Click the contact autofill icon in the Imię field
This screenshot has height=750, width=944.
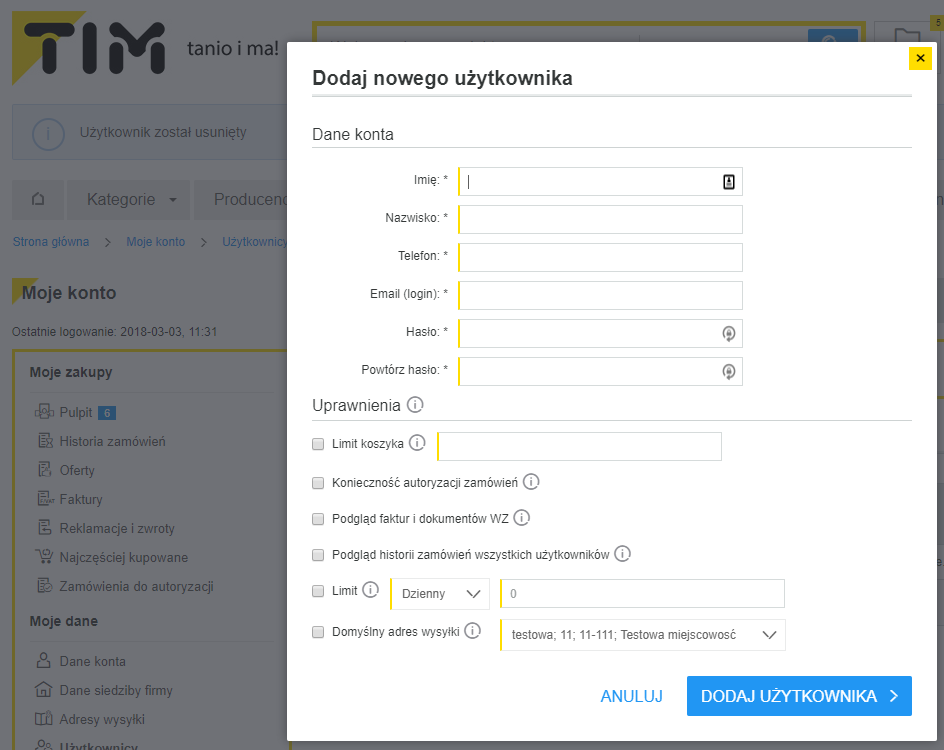pos(728,182)
